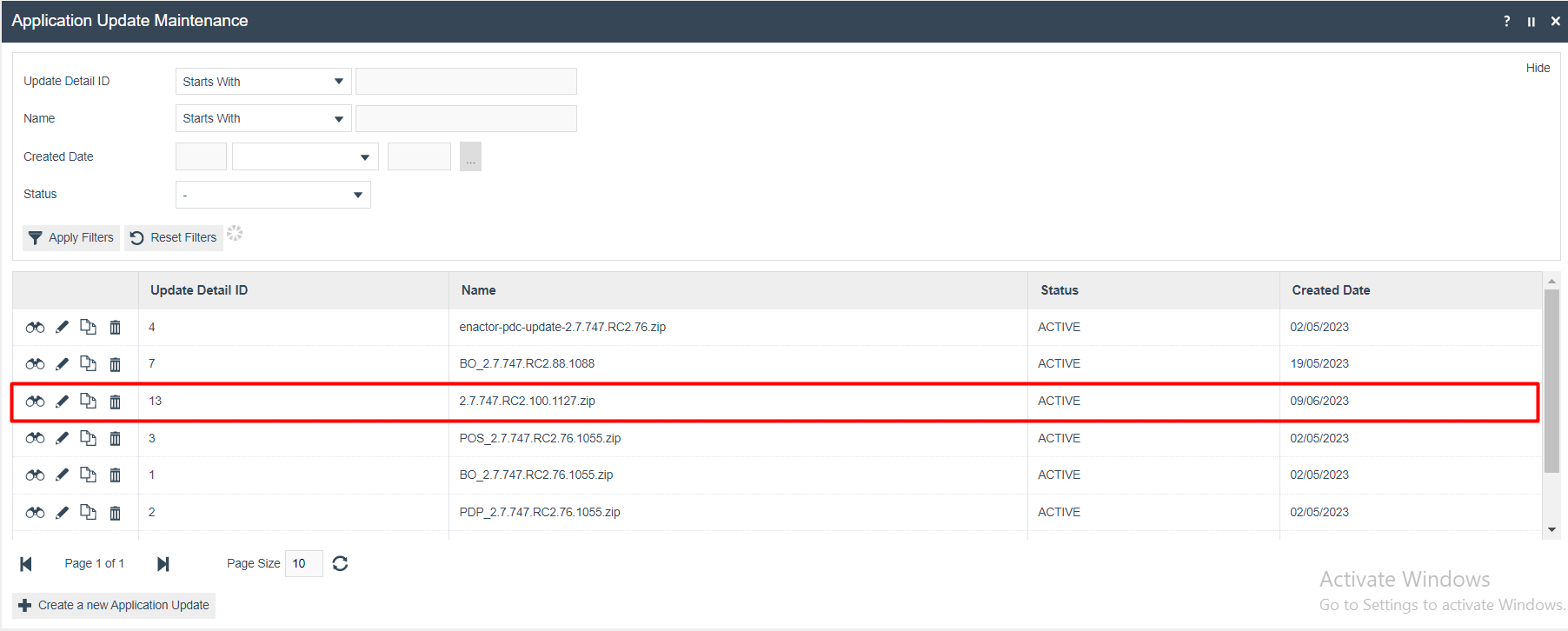Open Update Detail ID filter operator dropdown
This screenshot has height=631, width=1568.
coord(263,82)
